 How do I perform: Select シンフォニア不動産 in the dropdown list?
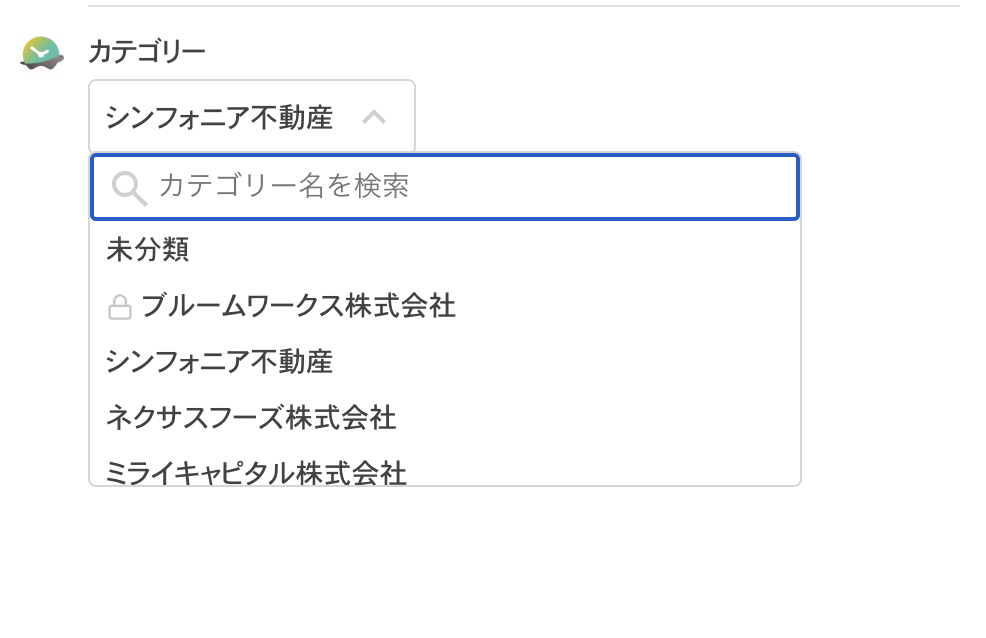coord(221,362)
